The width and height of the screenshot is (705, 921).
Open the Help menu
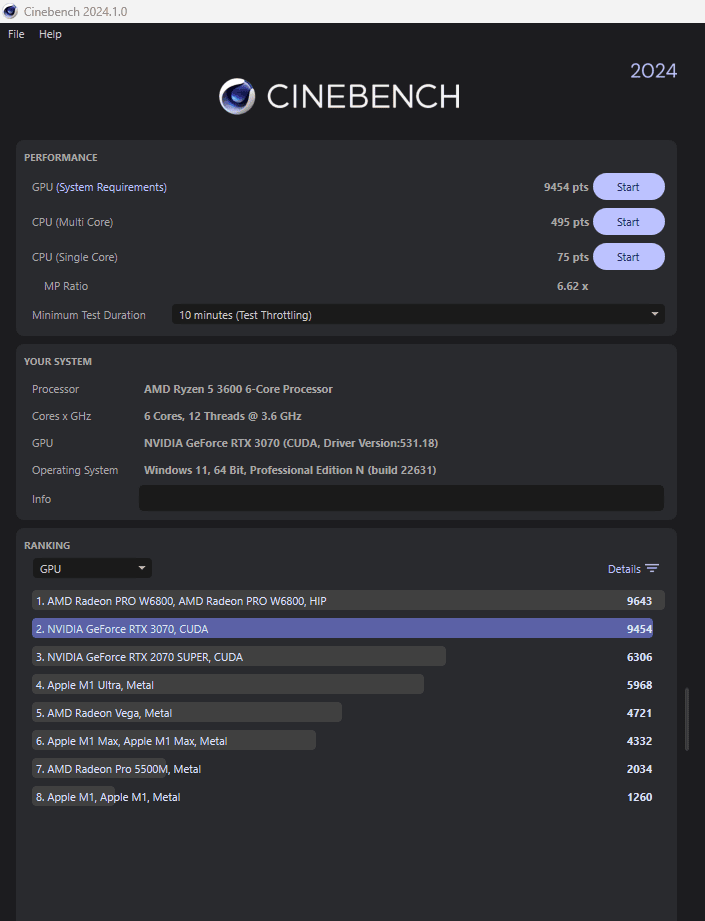[x=50, y=34]
